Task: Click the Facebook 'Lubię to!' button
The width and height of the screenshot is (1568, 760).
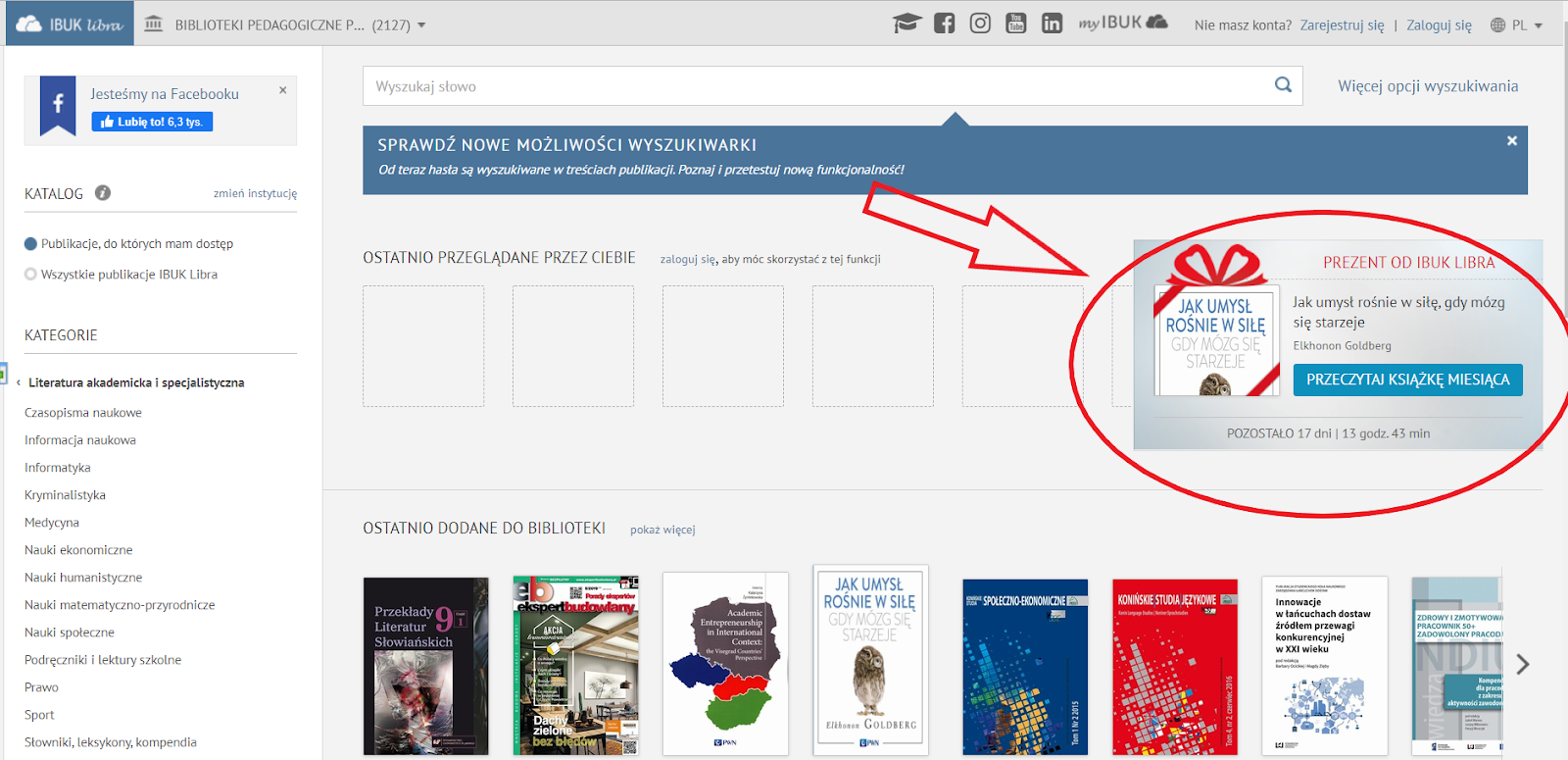Action: (x=152, y=122)
